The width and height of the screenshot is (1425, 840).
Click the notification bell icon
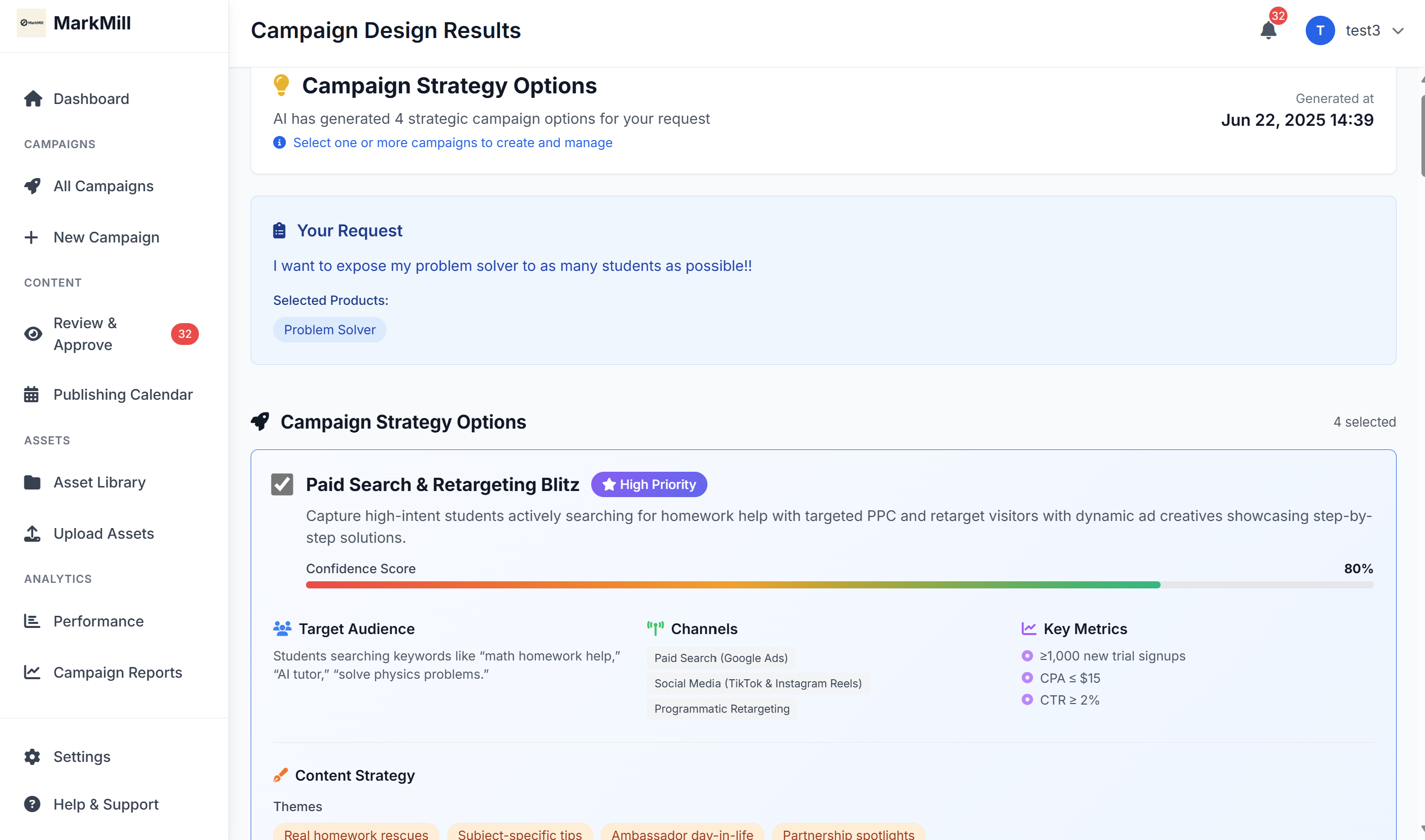(x=1268, y=30)
